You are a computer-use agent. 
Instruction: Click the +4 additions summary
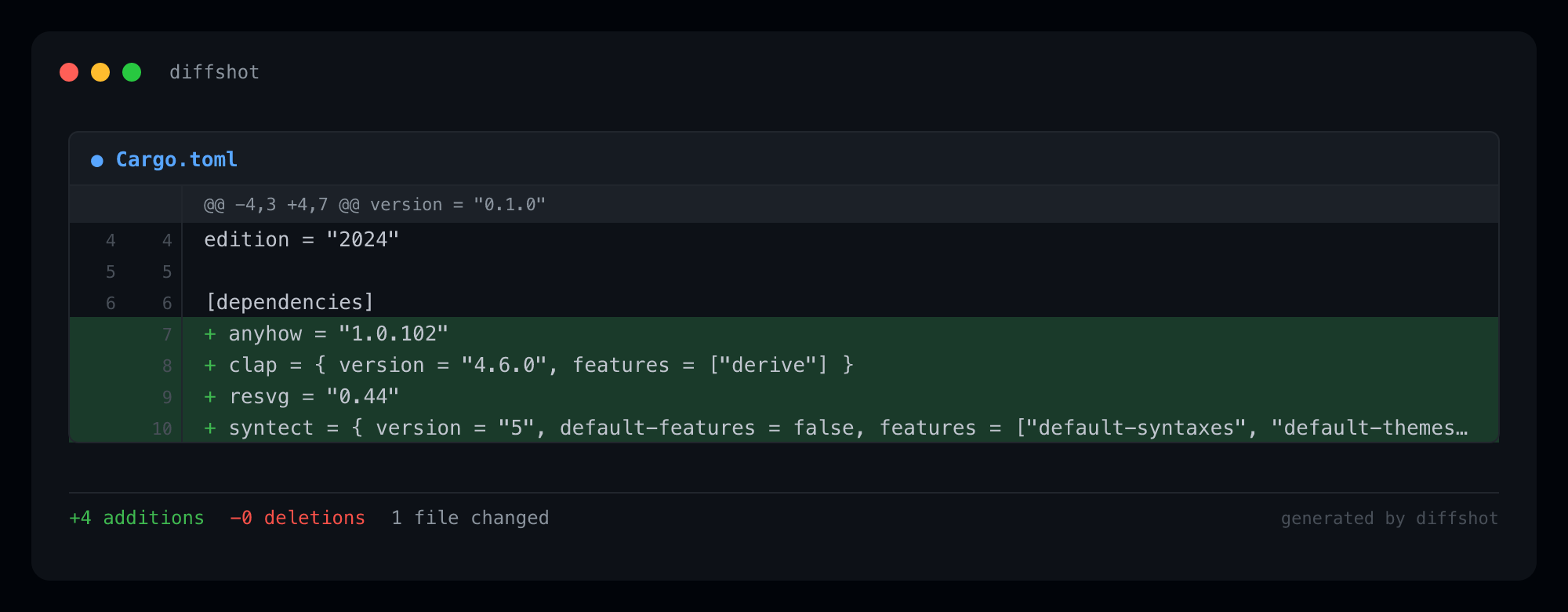[x=136, y=518]
